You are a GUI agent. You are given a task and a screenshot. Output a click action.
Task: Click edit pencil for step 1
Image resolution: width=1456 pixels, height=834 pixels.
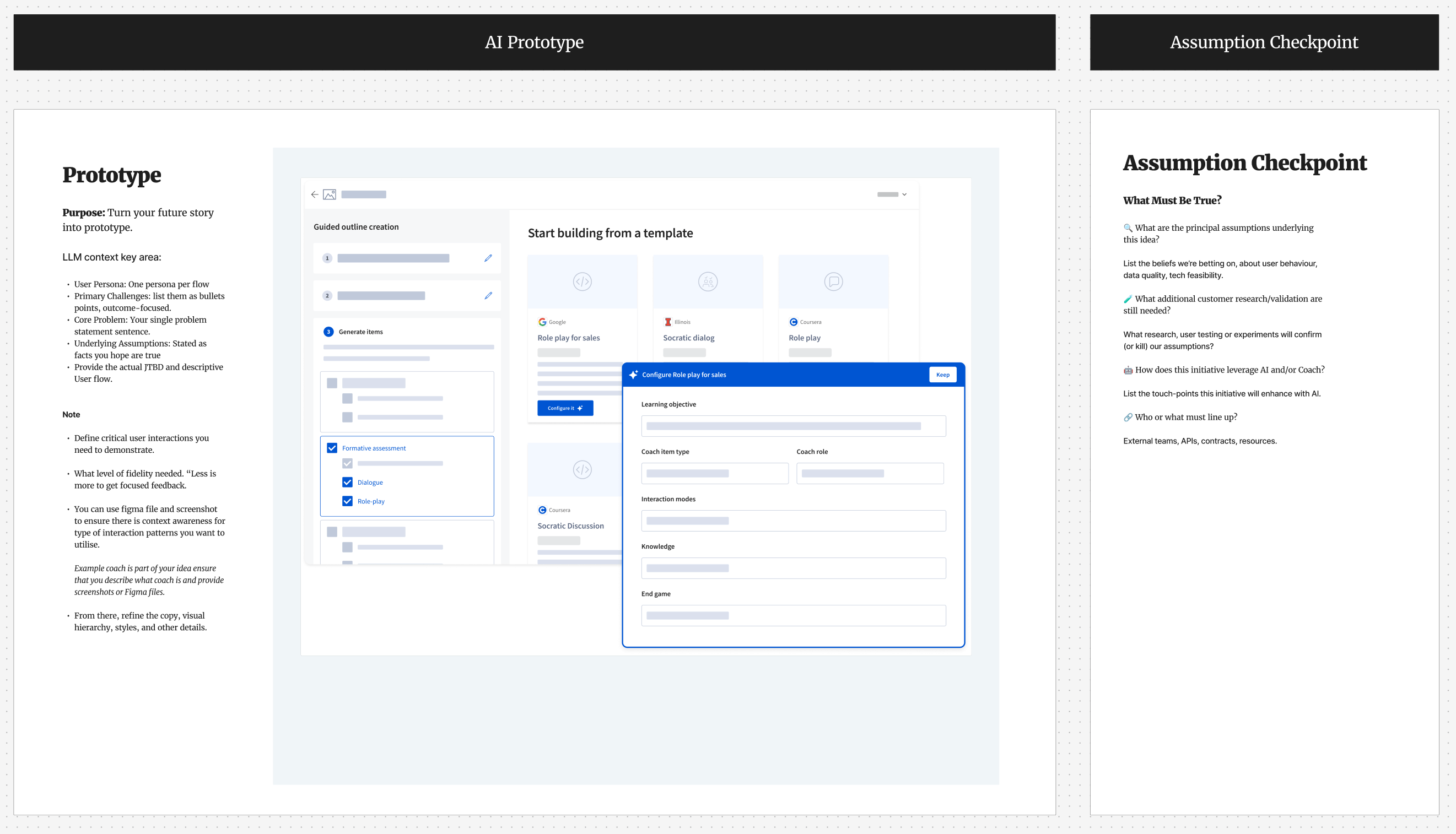pyautogui.click(x=488, y=258)
